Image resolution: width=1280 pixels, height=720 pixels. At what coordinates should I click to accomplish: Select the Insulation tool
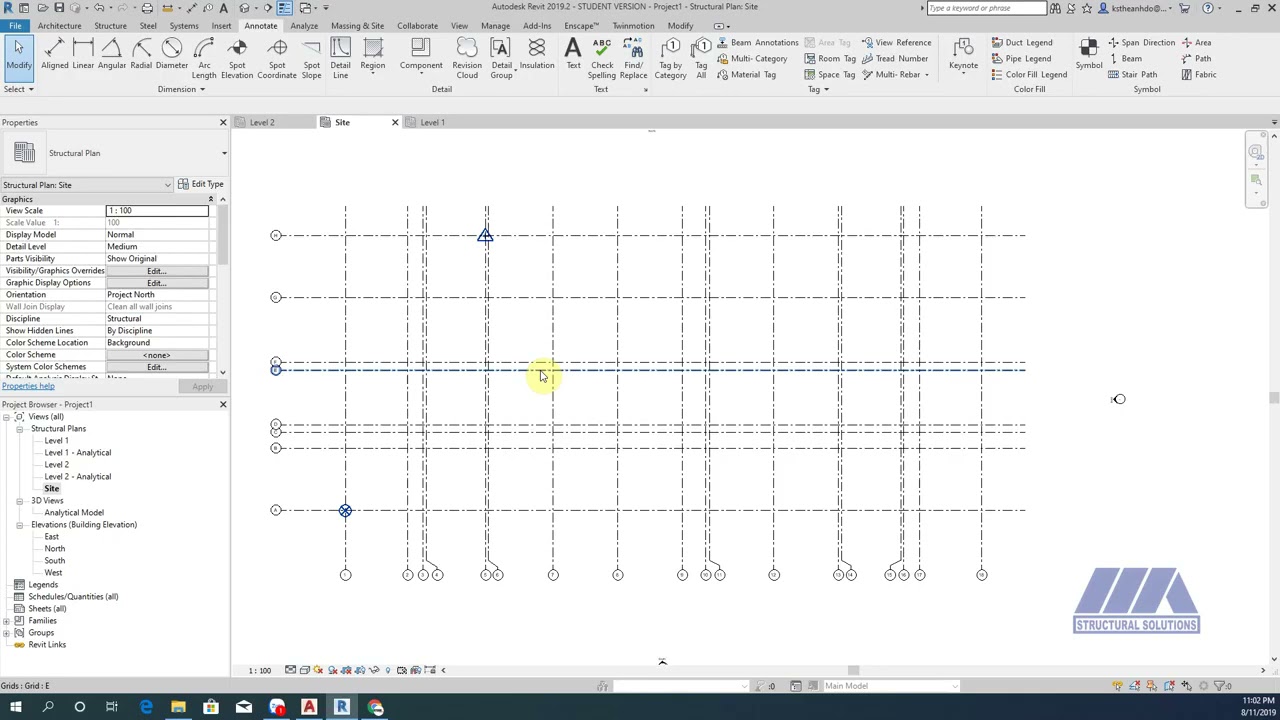tap(537, 55)
